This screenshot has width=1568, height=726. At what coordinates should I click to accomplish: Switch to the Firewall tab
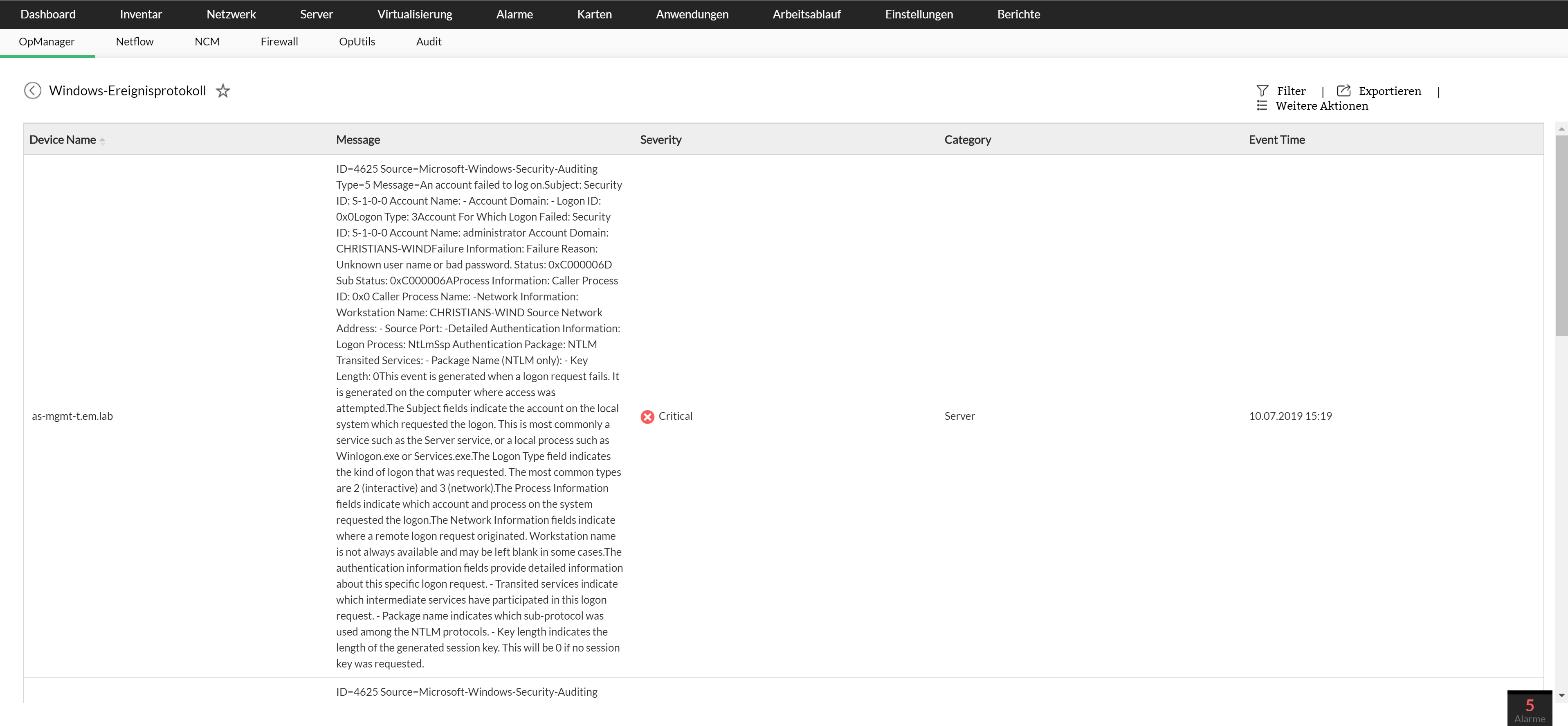(279, 42)
